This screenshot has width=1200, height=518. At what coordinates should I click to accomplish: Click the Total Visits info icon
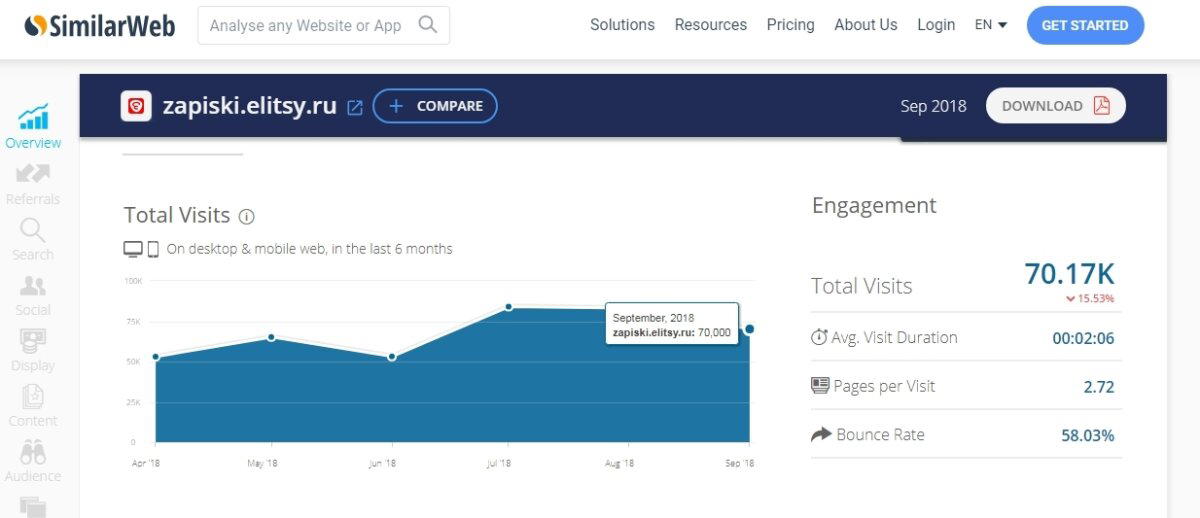click(247, 216)
